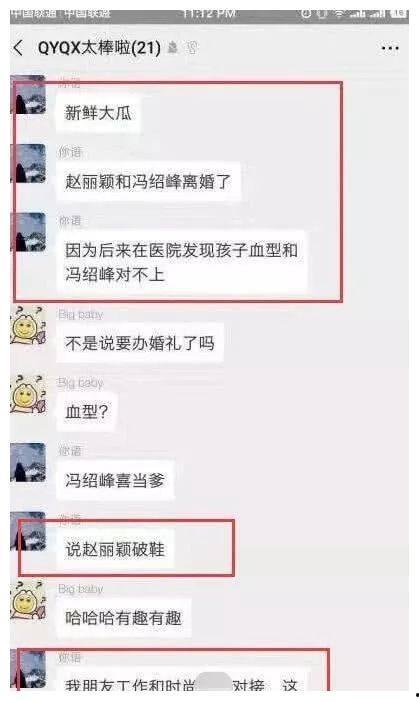The image size is (419, 701).
Task: Tap the back arrow in chat header
Action: tap(19, 48)
